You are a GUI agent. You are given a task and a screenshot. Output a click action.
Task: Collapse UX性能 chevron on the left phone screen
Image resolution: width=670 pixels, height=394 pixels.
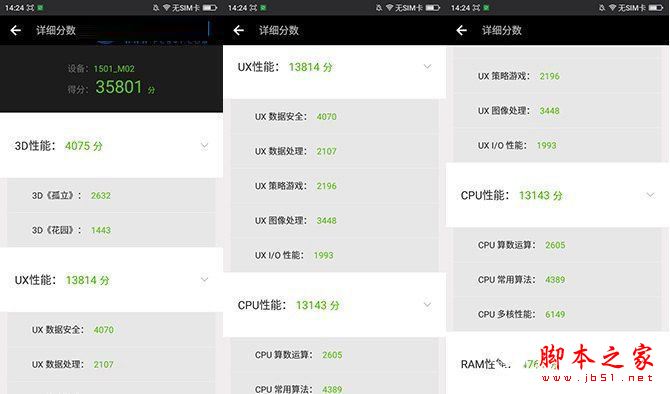pyautogui.click(x=204, y=280)
